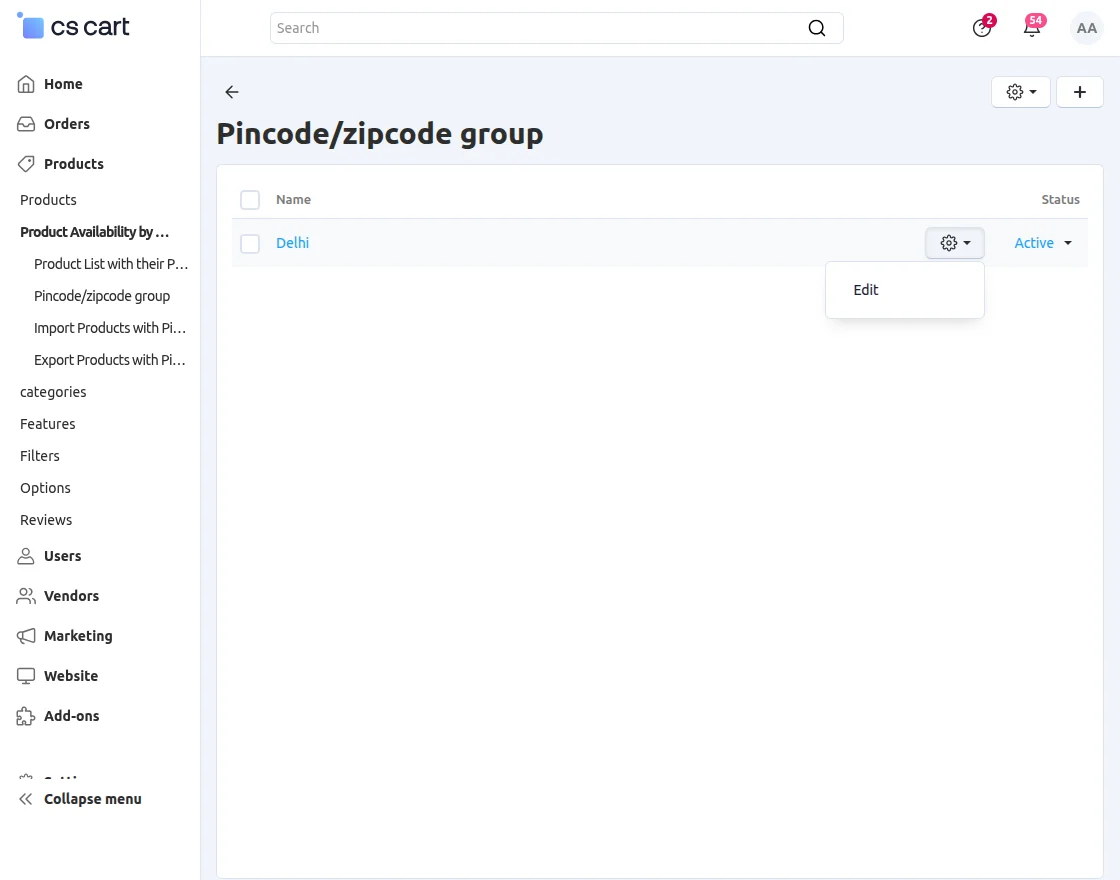Click the performance gauge icon with badge
1120x880 pixels.
pyautogui.click(x=981, y=28)
